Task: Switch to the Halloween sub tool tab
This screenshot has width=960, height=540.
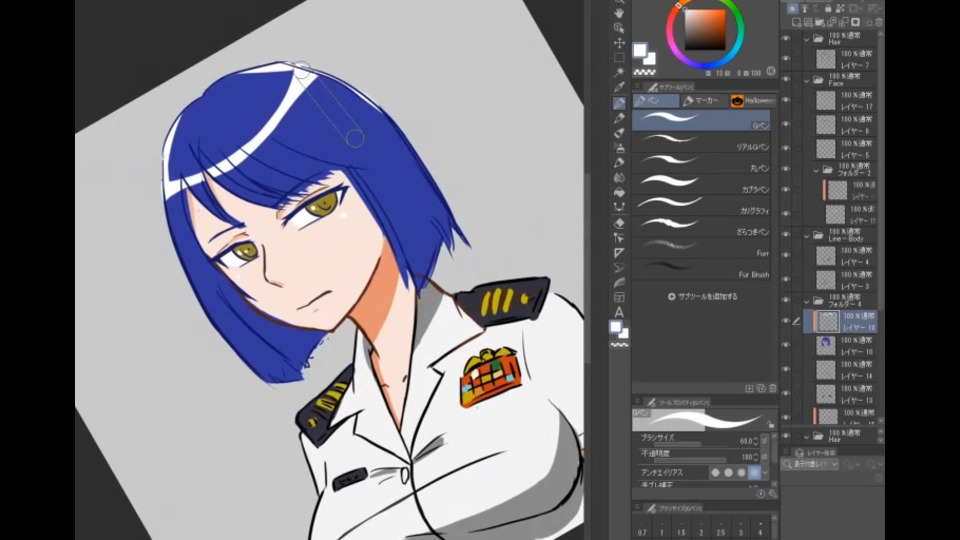Action: [x=752, y=100]
